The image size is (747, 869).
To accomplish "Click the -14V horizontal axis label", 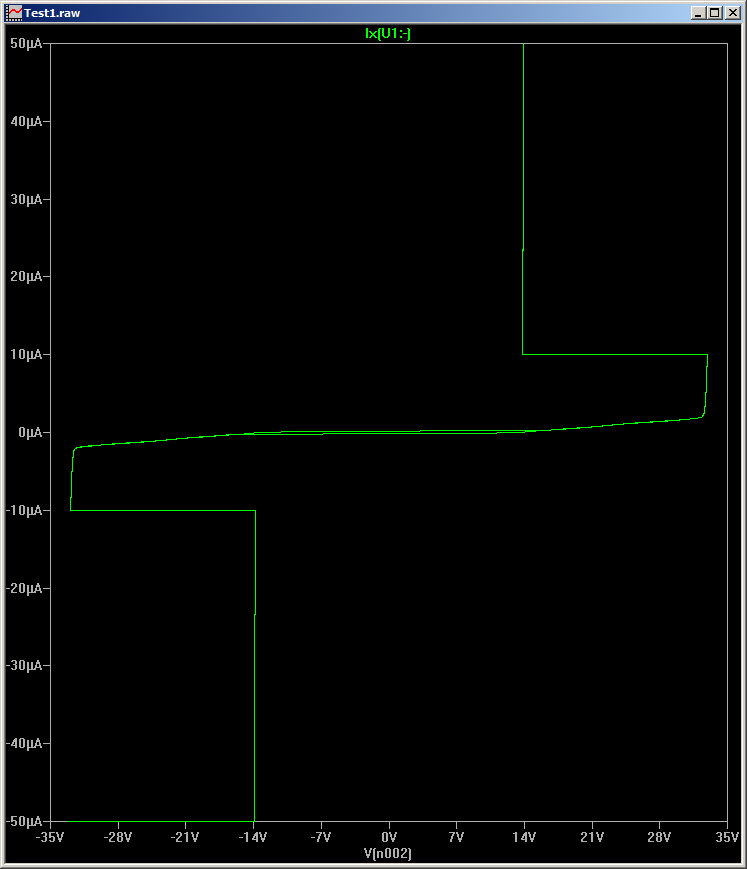I will point(253,837).
